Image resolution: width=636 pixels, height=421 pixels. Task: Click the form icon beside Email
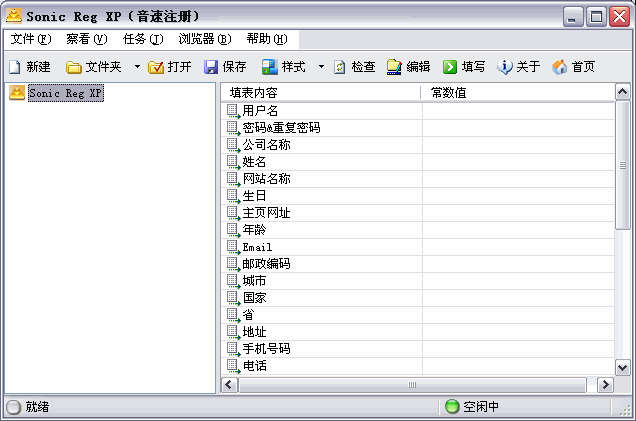[x=233, y=247]
